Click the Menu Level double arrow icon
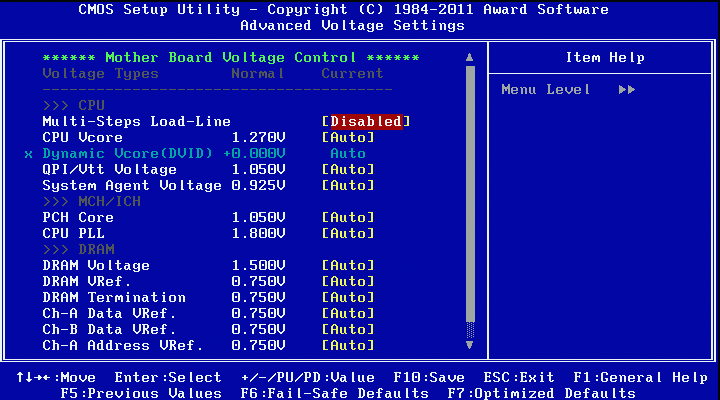The height and width of the screenshot is (400, 720). pos(627,90)
